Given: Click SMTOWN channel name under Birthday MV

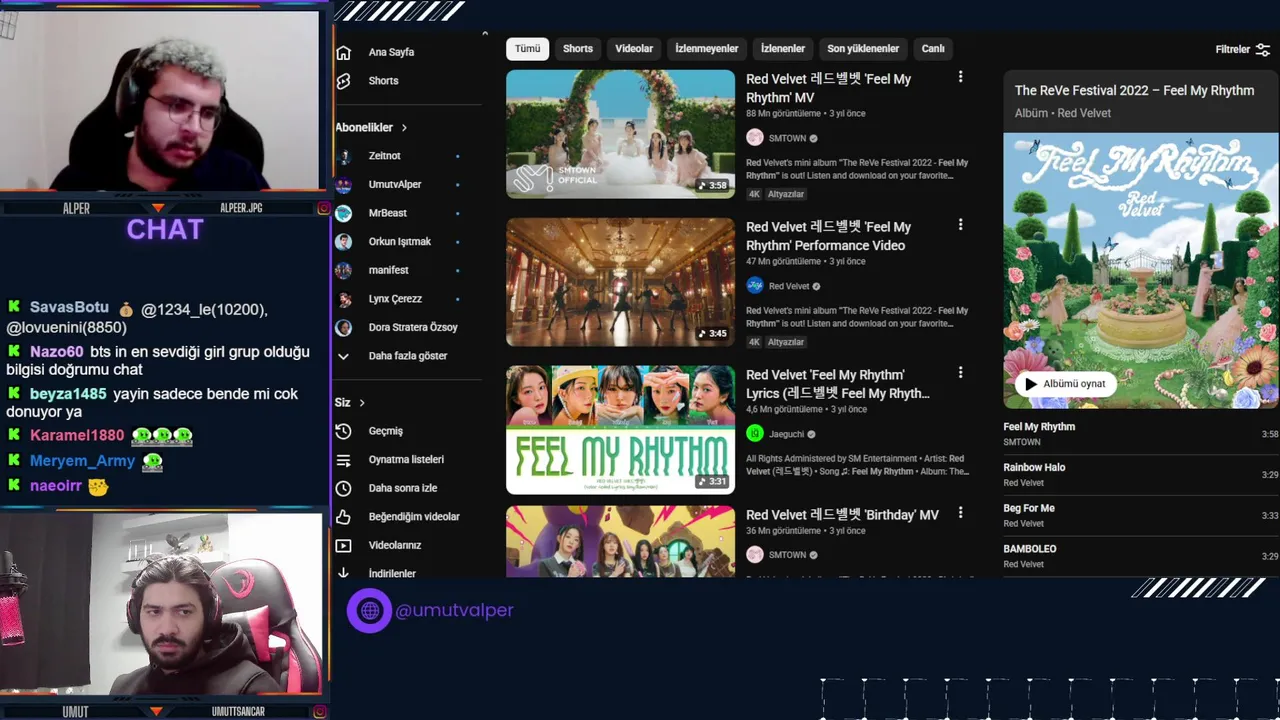Looking at the screenshot, I should pyautogui.click(x=787, y=555).
